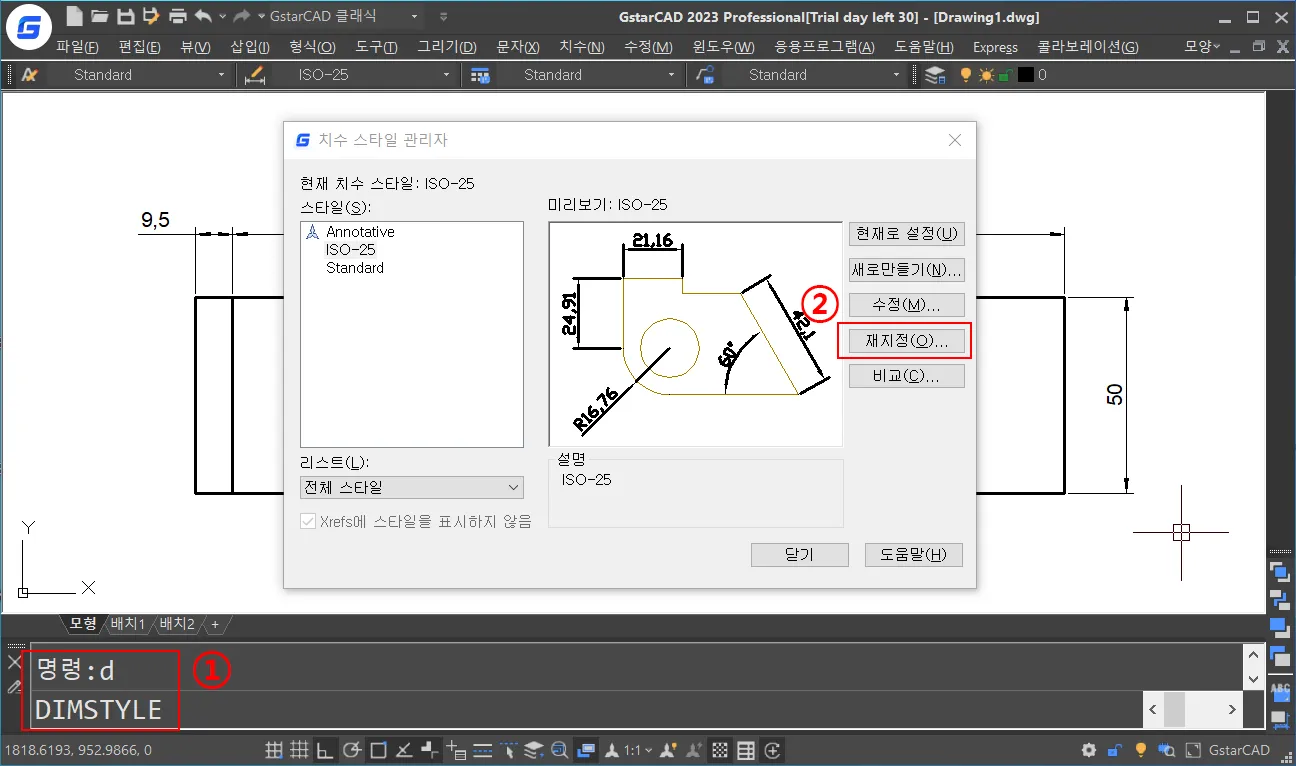Toggle the layer freeze sun icon
This screenshot has width=1296, height=766.
point(986,75)
